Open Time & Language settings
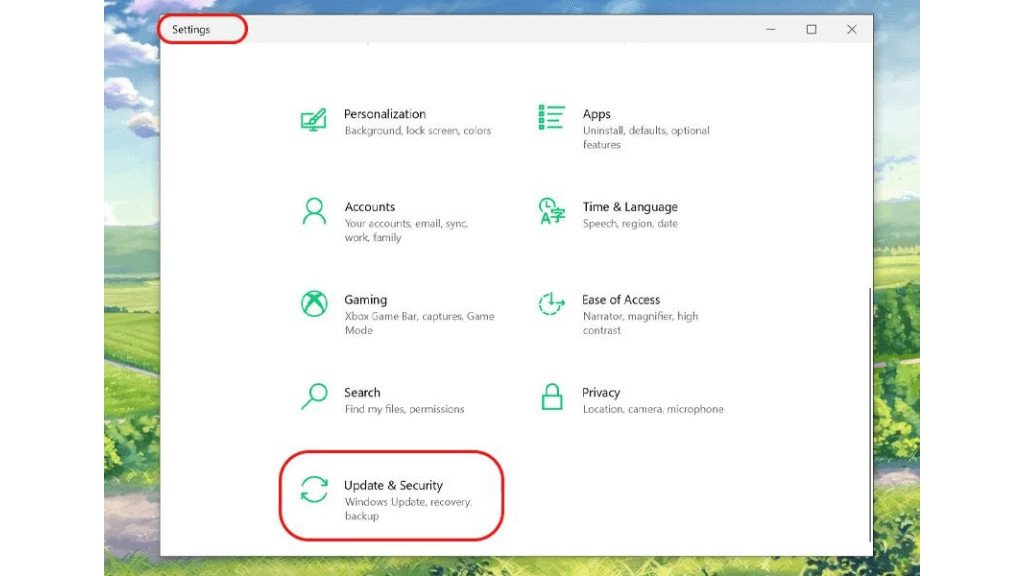 [x=628, y=206]
